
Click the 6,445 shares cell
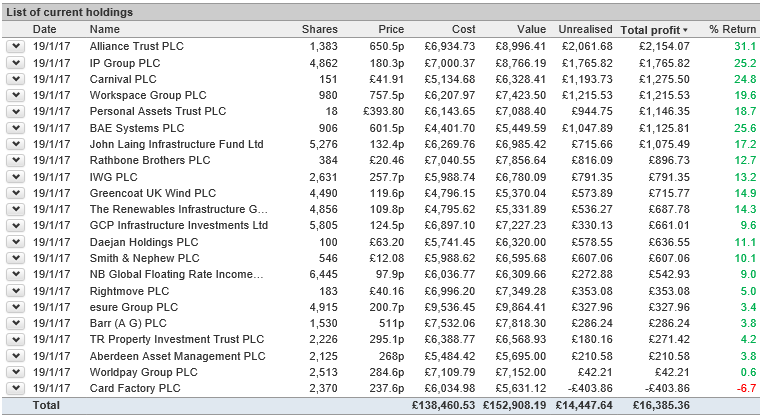click(x=323, y=275)
